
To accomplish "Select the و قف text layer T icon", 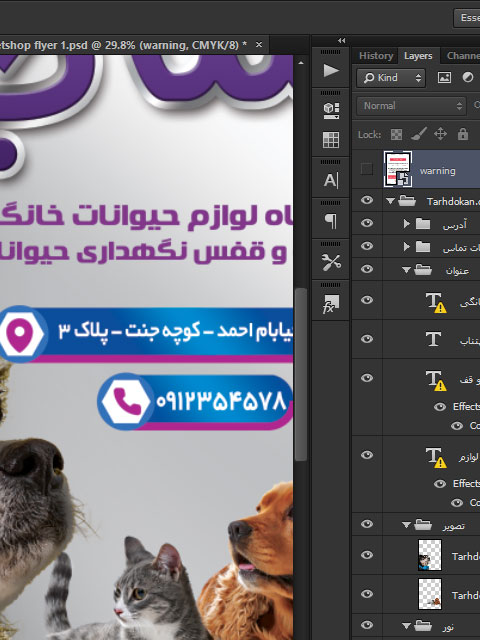I will [x=436, y=380].
